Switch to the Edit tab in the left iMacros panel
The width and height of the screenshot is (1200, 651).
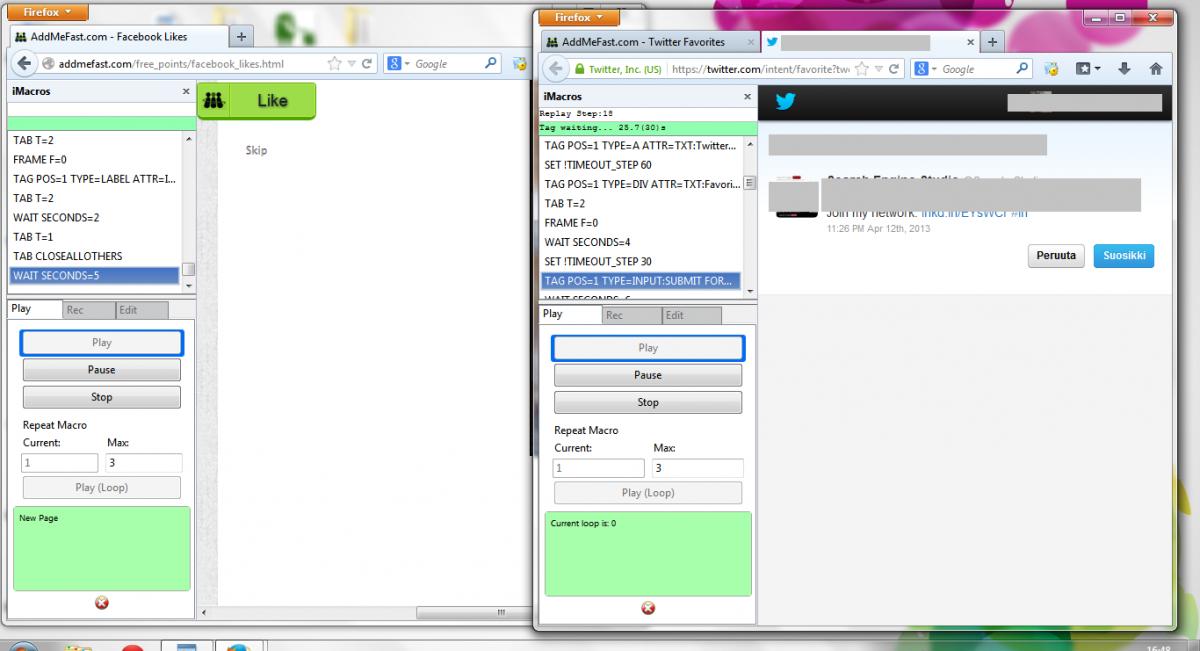[141, 310]
